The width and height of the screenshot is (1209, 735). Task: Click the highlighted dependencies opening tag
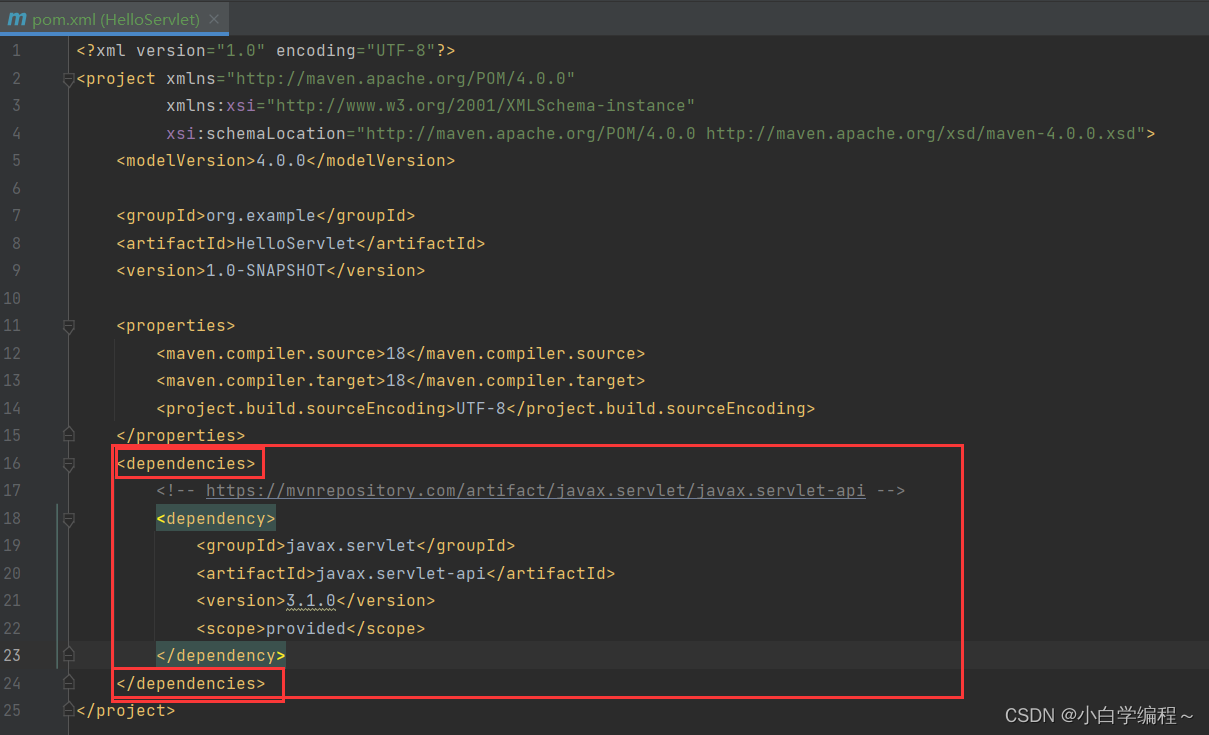[x=188, y=462]
